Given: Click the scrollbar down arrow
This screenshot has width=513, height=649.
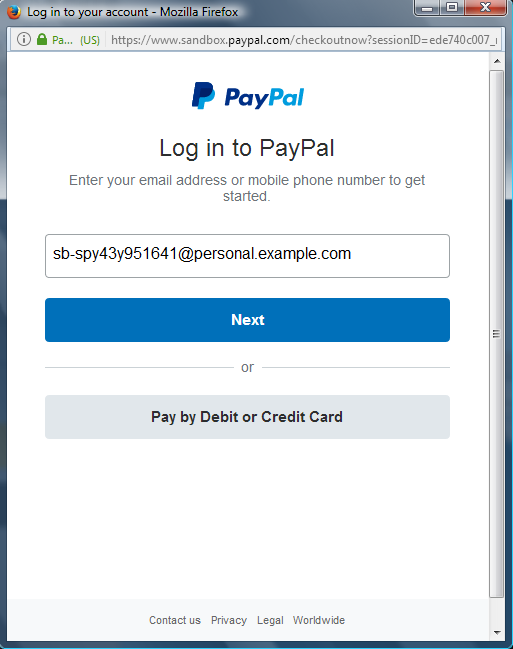Looking at the screenshot, I should point(497,632).
